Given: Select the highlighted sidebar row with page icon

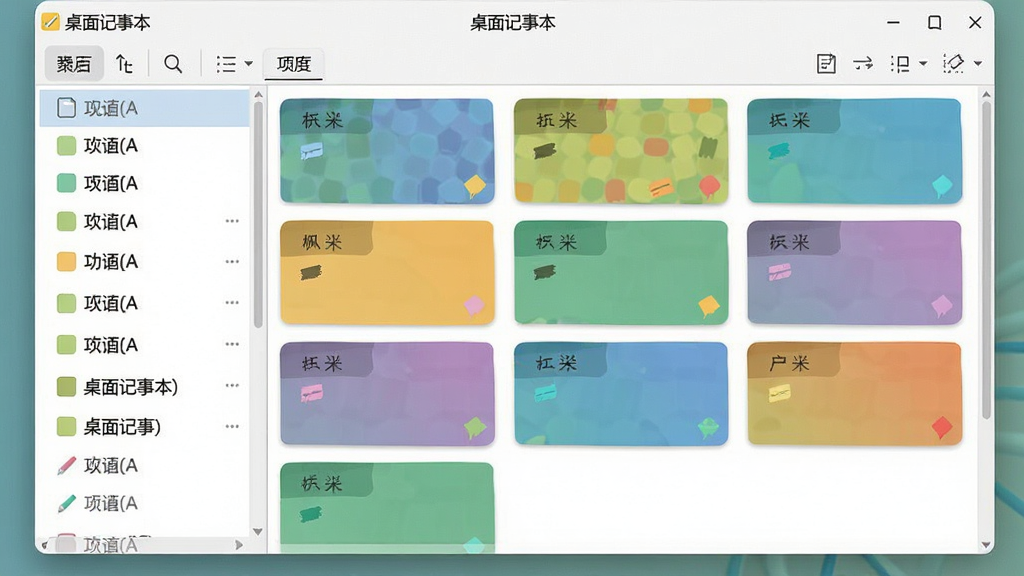Looking at the screenshot, I should 144,108.
